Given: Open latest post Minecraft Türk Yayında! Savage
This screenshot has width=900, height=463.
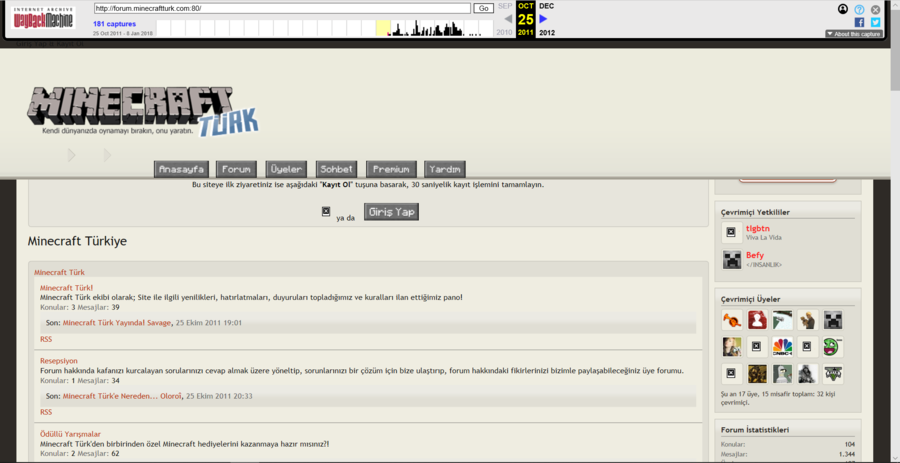Looking at the screenshot, I should [117, 323].
